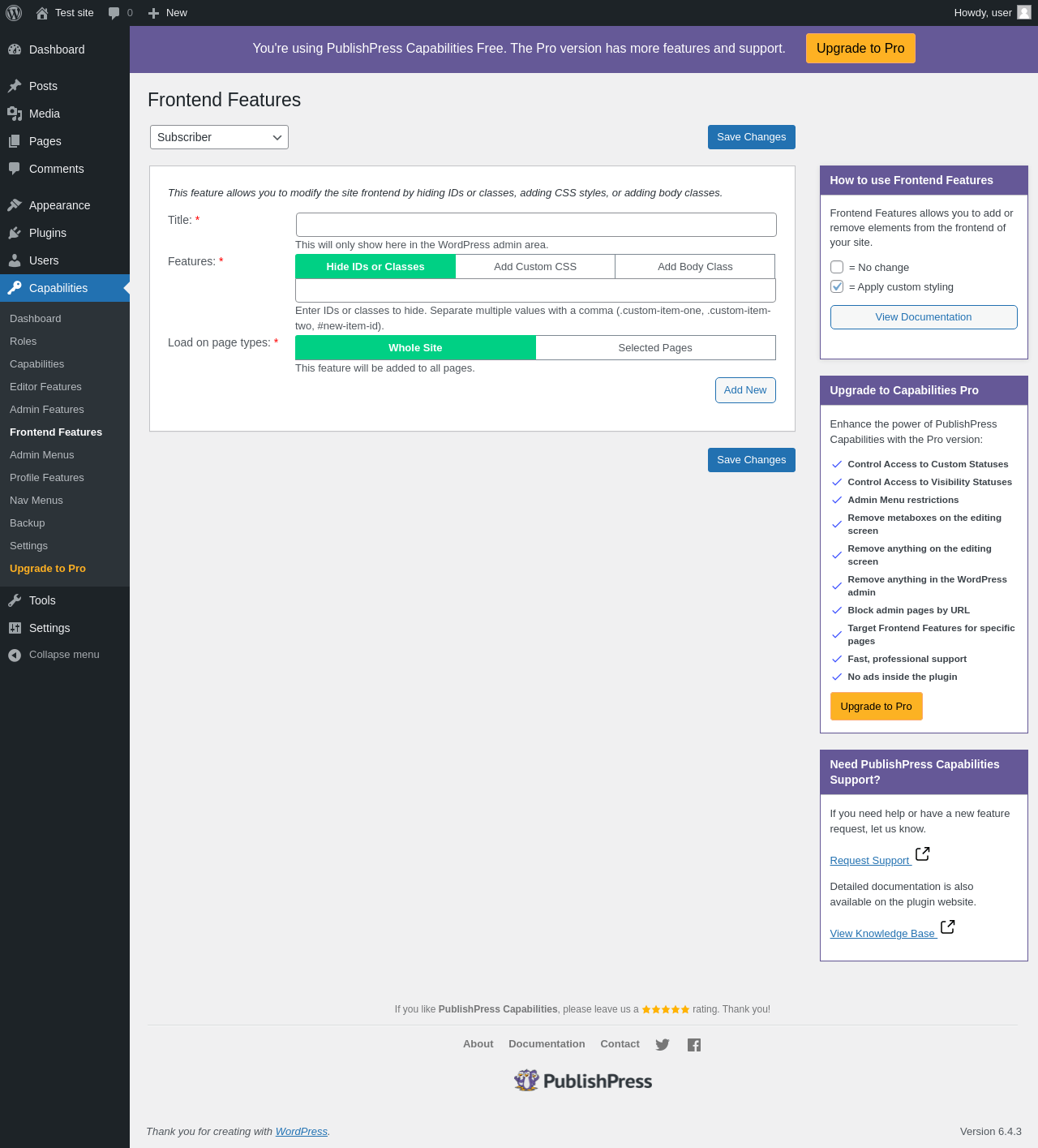
Task: Open the View Knowledge Base link
Action: pyautogui.click(x=882, y=934)
